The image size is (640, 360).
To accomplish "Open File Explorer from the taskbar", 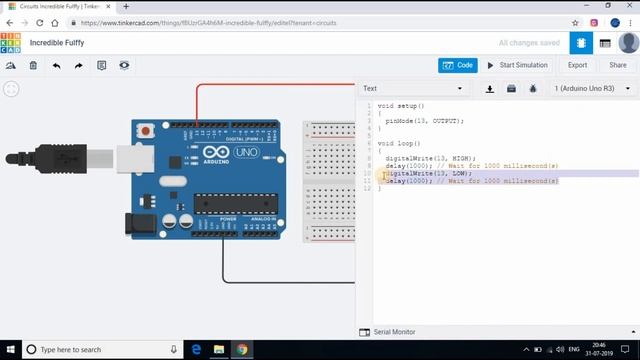I will (219, 350).
